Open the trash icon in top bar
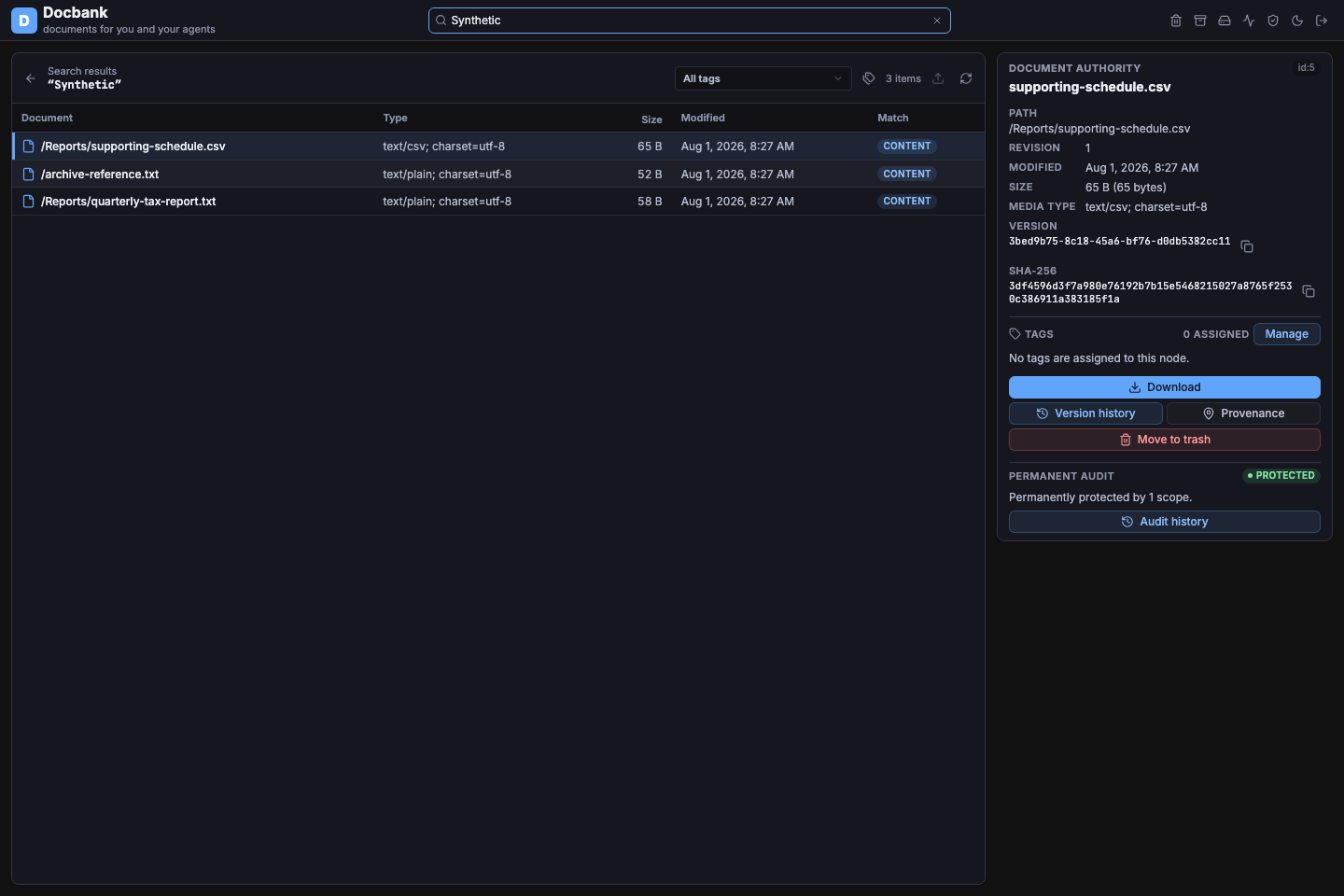 coord(1176,21)
